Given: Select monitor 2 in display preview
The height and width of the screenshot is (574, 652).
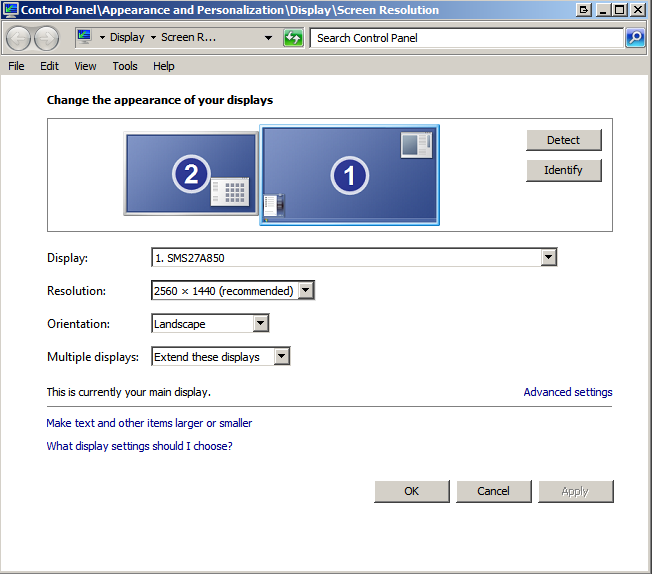Looking at the screenshot, I should [190, 174].
